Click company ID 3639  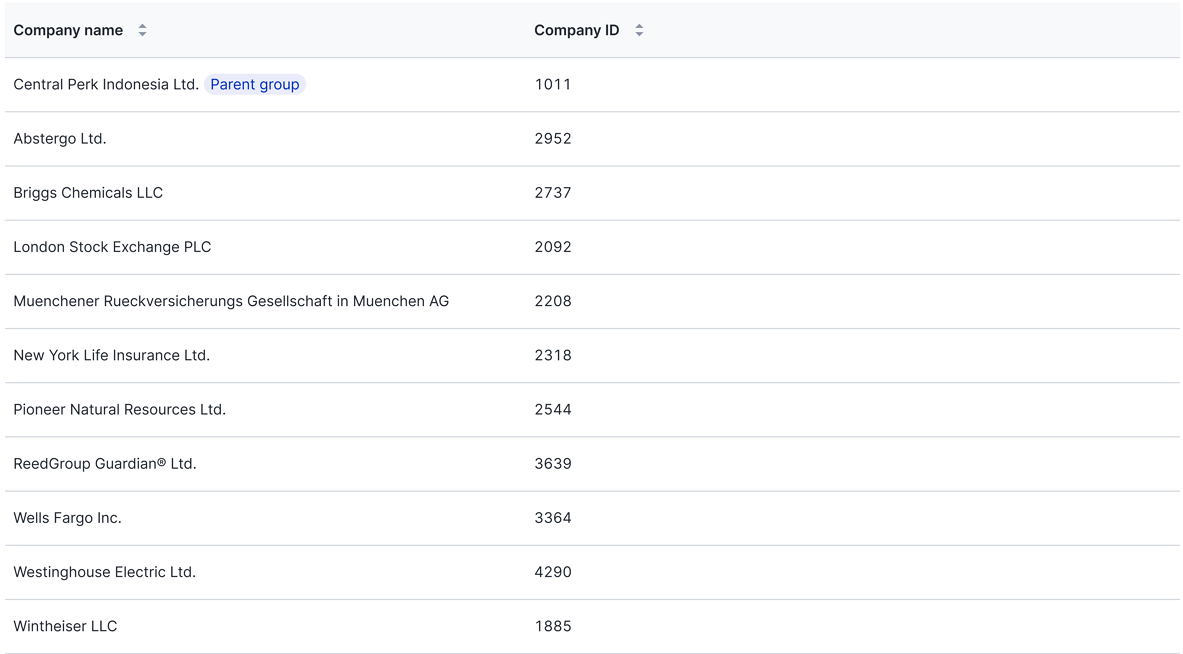tap(553, 464)
